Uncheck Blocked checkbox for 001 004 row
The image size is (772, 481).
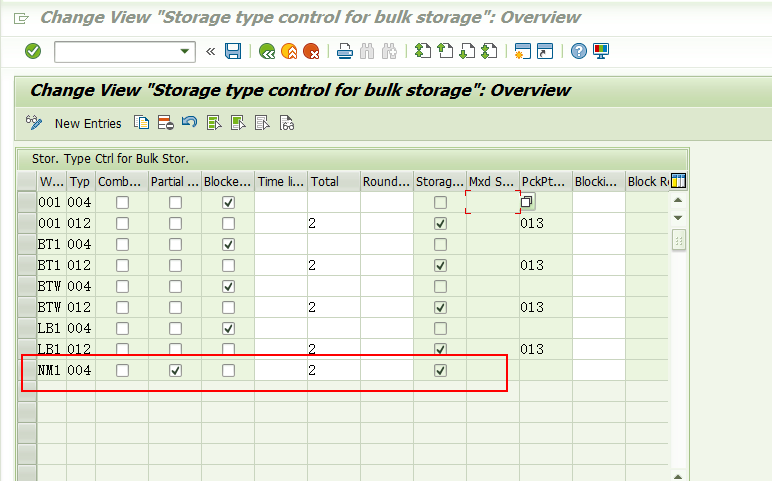coord(228,202)
